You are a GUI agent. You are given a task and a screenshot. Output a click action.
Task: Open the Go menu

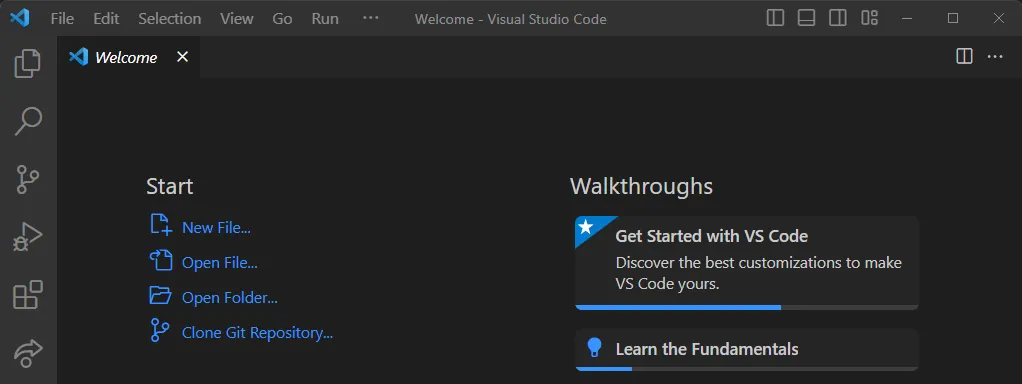(x=282, y=19)
